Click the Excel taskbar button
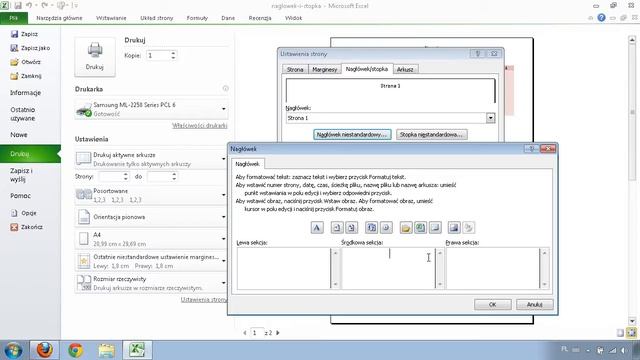 coord(137,350)
